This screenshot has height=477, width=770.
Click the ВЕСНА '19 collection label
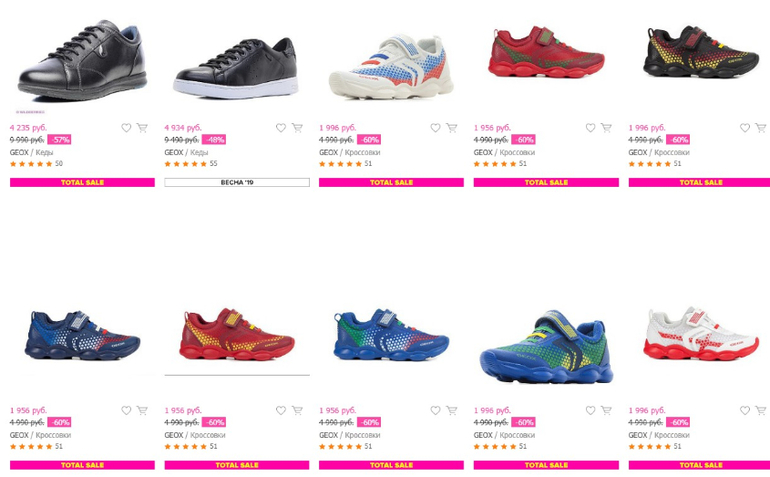coord(237,182)
